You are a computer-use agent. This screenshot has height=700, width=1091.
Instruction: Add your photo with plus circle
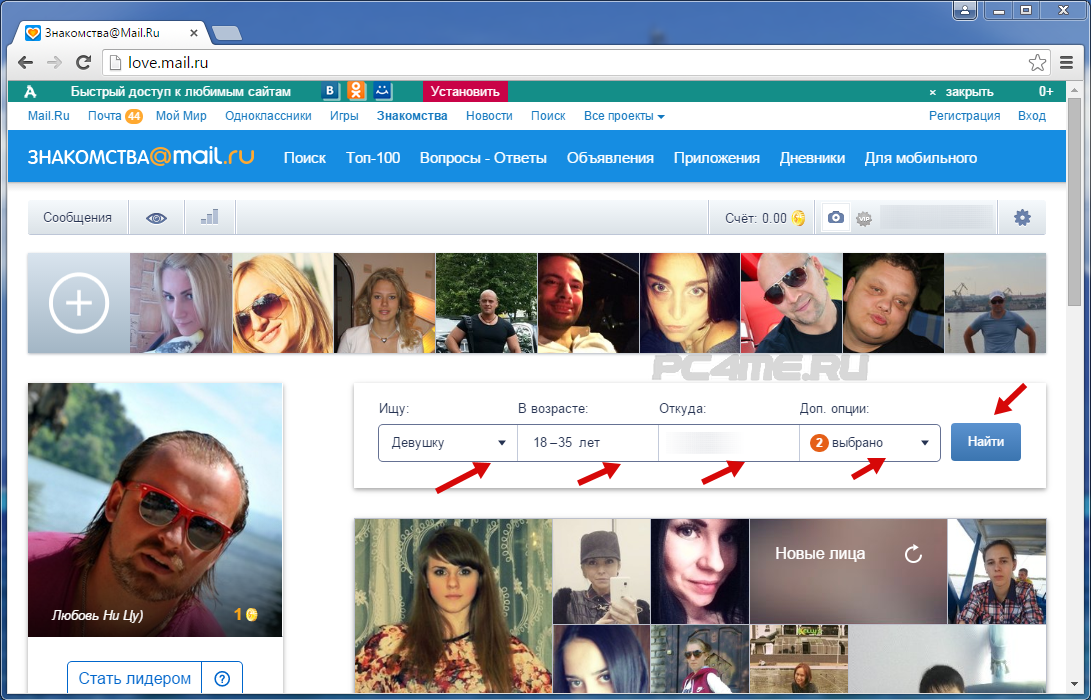pos(79,303)
